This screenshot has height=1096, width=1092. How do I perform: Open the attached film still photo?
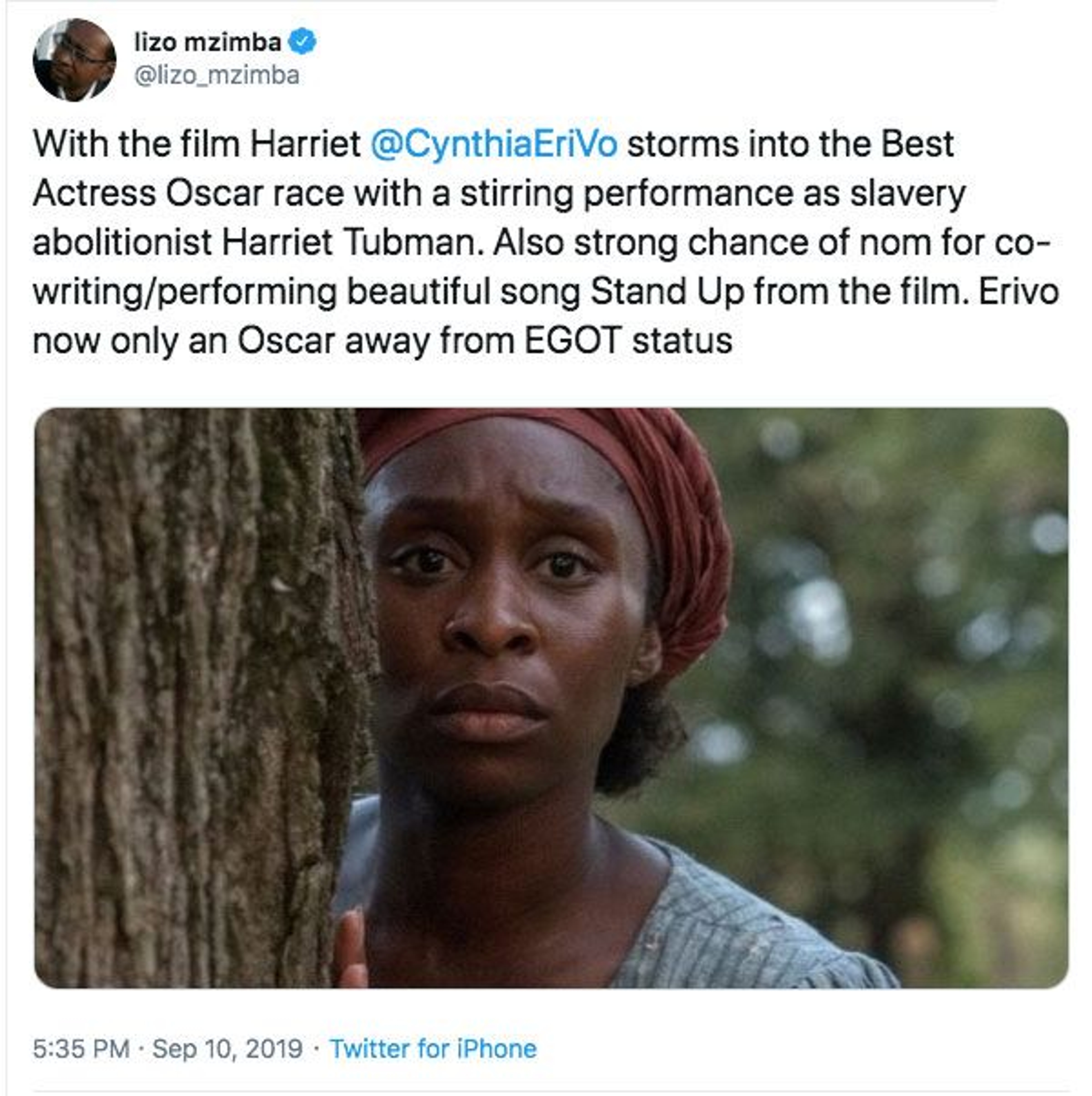click(550, 698)
